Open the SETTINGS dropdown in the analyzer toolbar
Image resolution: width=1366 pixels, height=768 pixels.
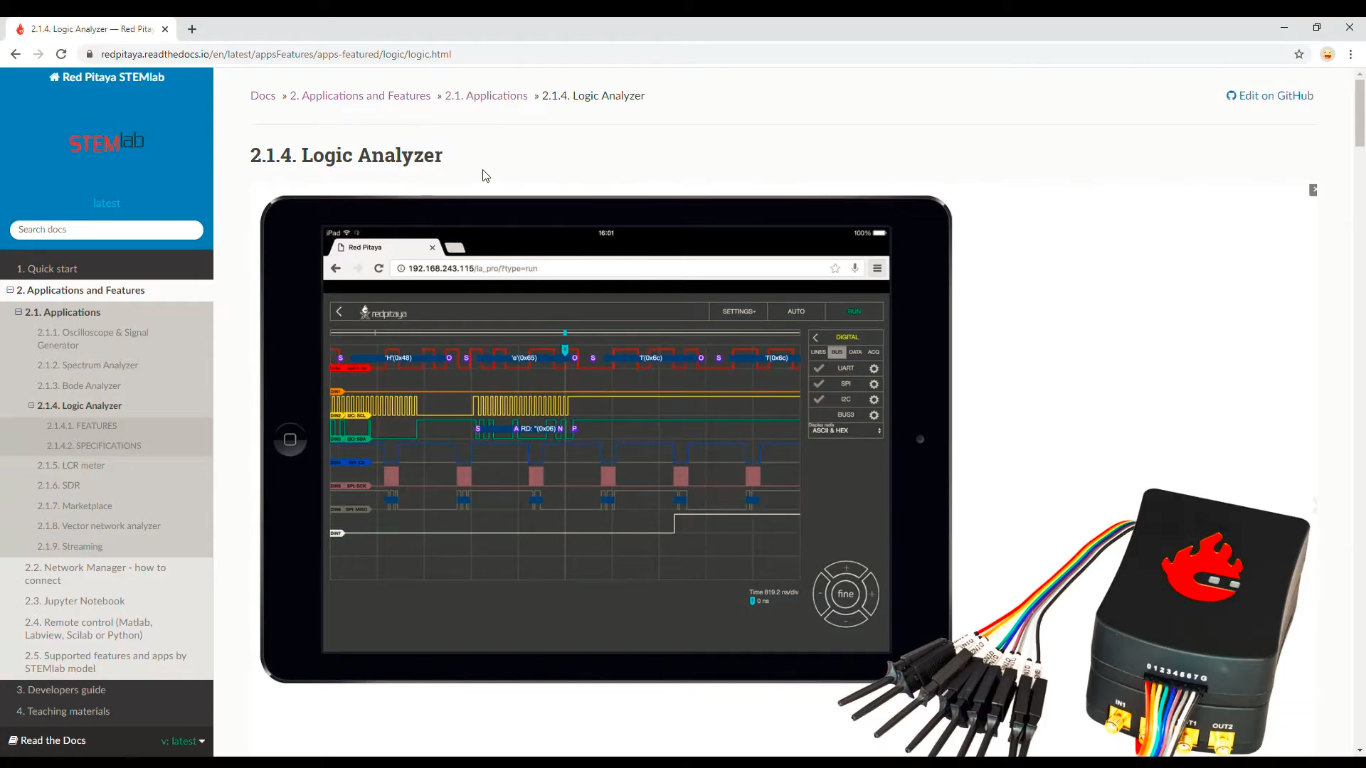coord(739,311)
